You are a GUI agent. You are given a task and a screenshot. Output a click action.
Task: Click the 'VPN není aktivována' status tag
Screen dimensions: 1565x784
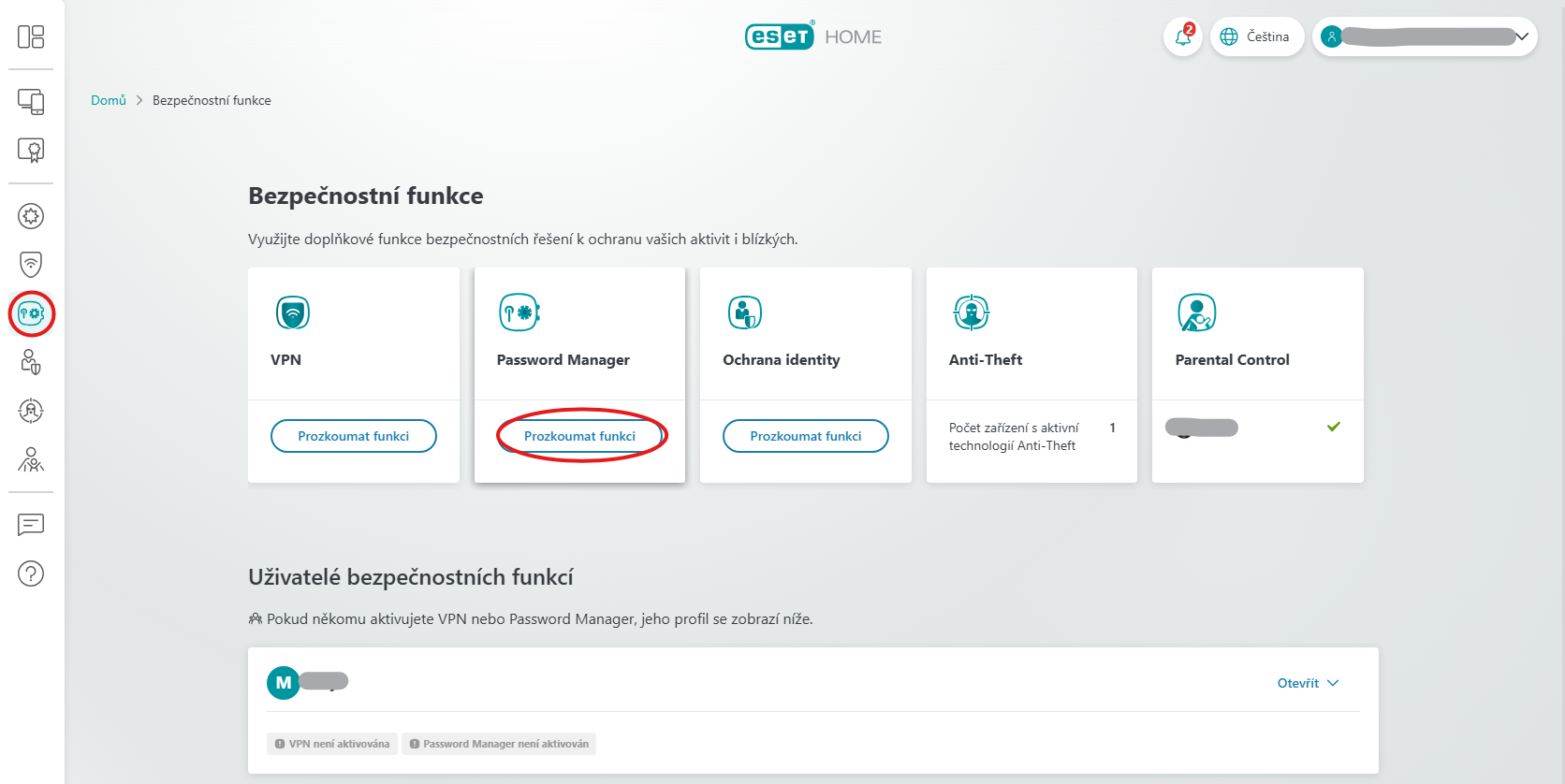pyautogui.click(x=332, y=744)
